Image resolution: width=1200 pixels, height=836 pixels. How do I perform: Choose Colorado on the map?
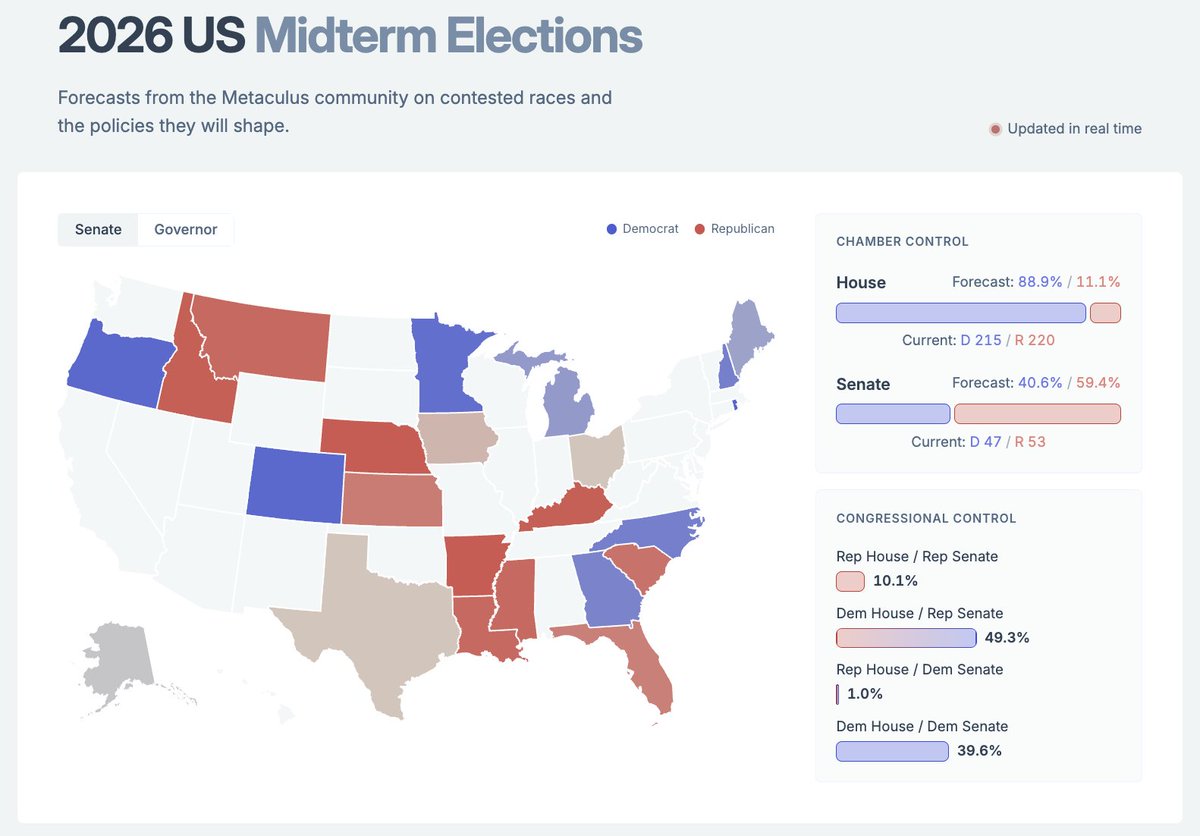[x=295, y=484]
